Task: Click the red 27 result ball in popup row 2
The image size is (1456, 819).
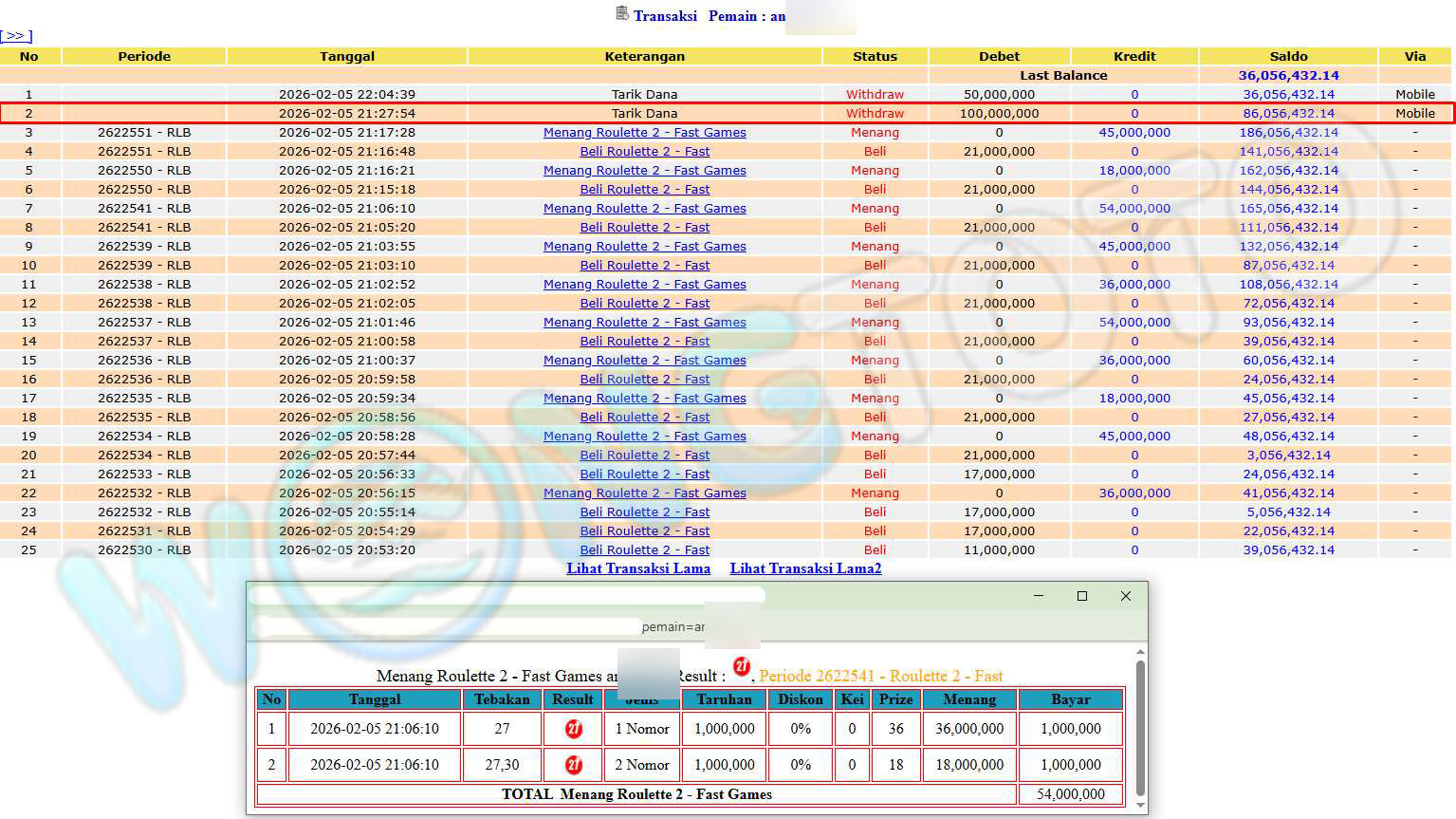Action: click(573, 765)
